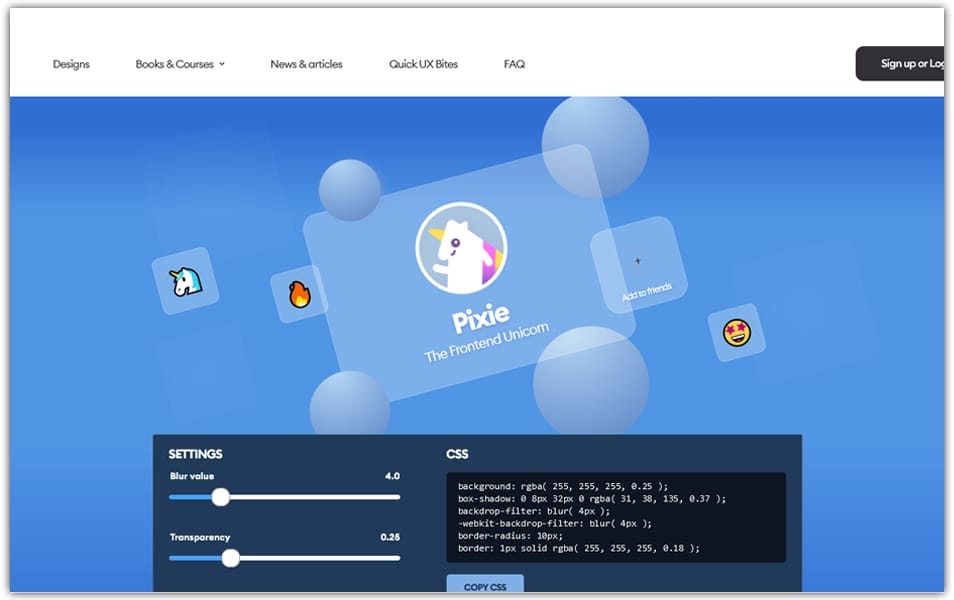Click the fire emoji icon
Viewport: 954px width, 600px height.
pos(298,295)
